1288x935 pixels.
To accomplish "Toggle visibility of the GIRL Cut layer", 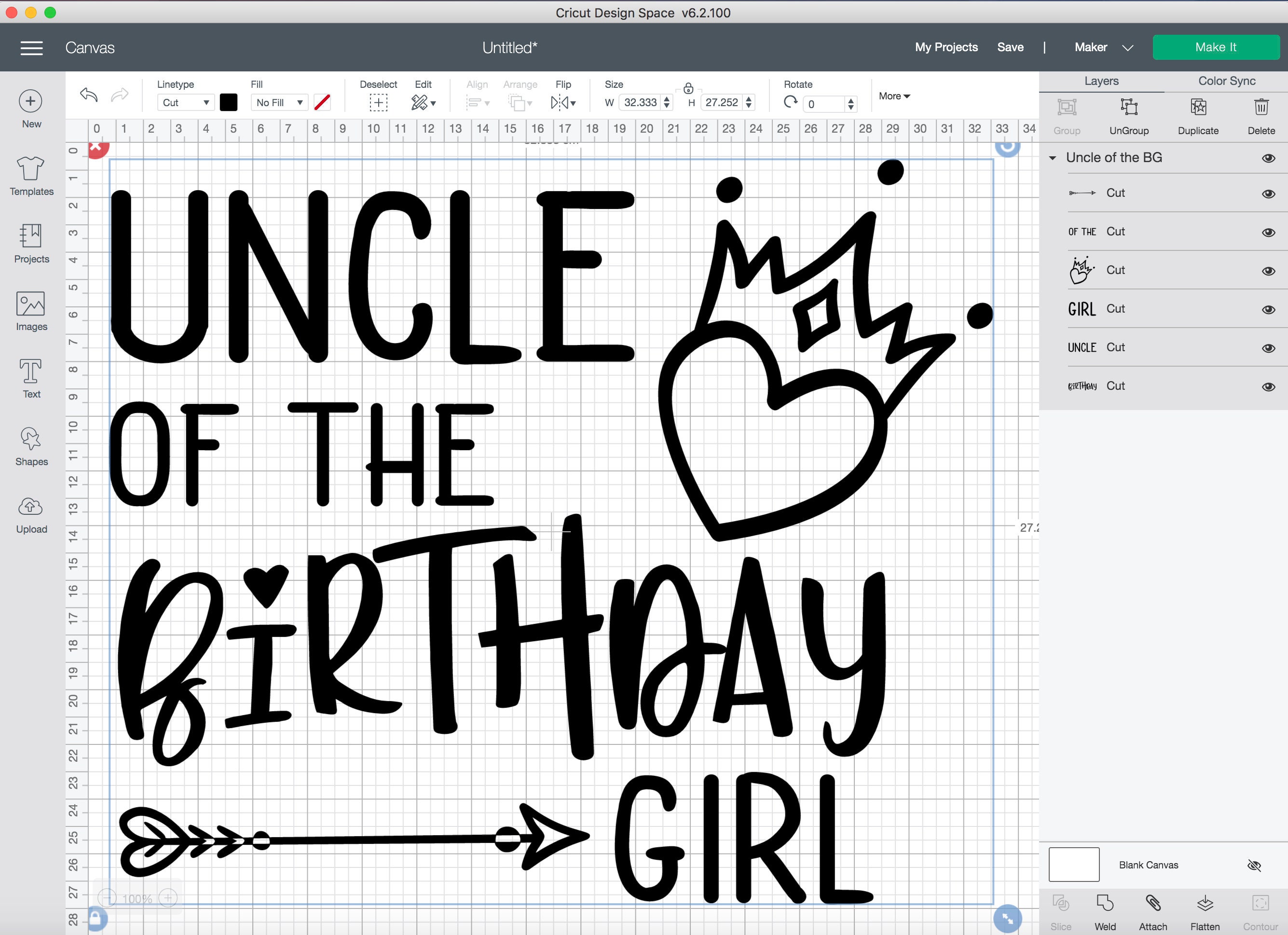I will (x=1268, y=310).
